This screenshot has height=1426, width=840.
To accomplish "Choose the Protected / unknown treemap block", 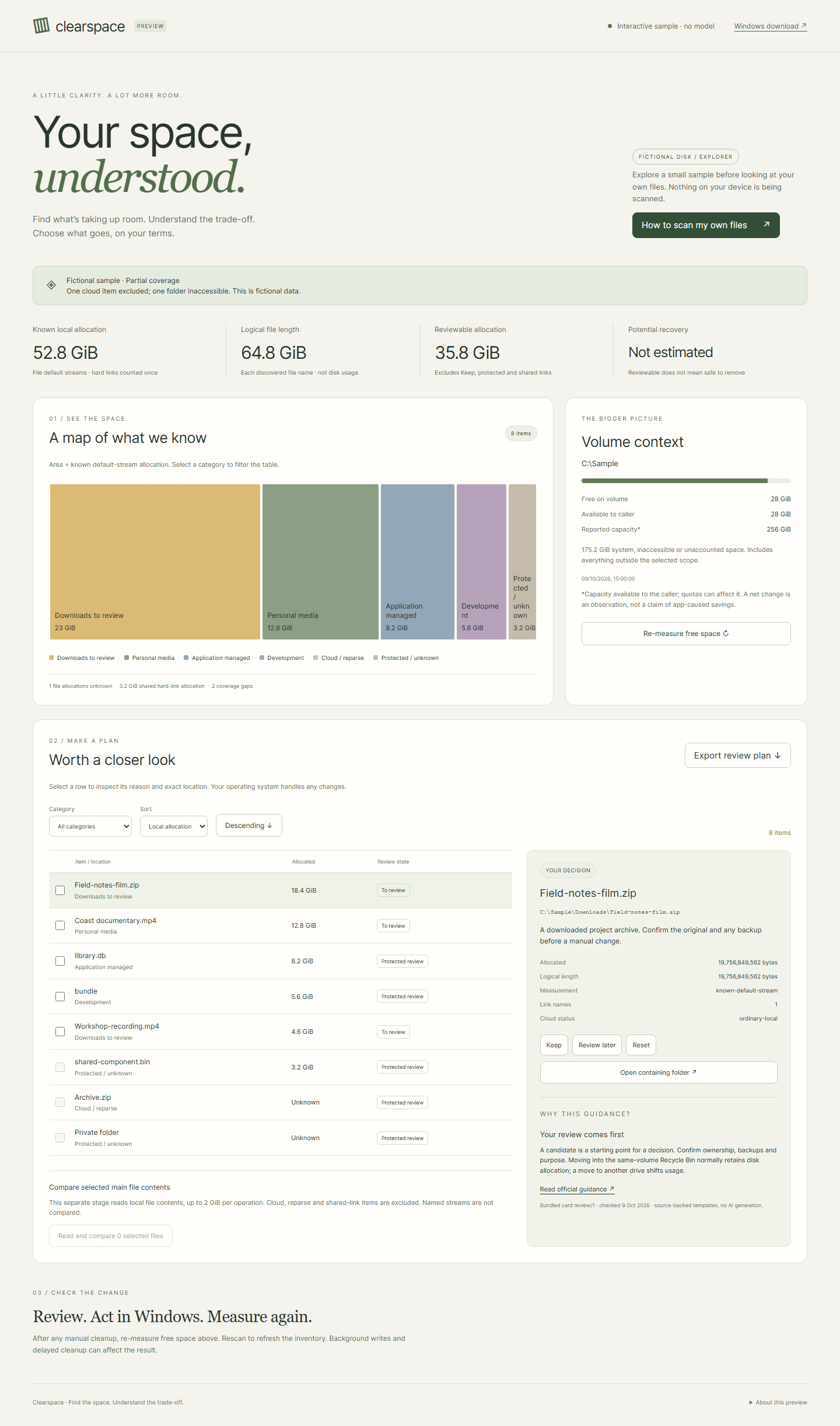I will [522, 562].
